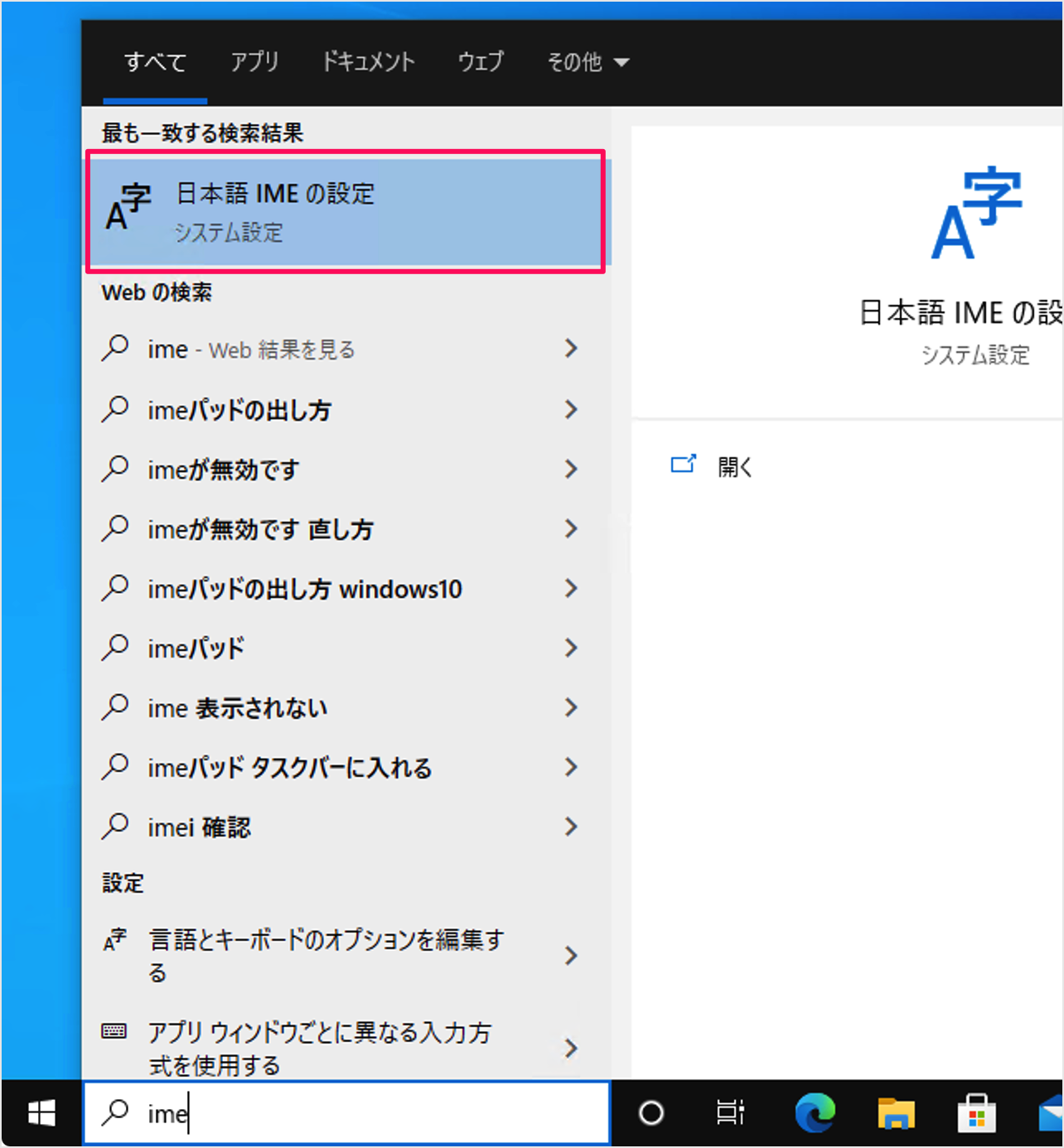Switch to the ドキュメント tab

(368, 62)
